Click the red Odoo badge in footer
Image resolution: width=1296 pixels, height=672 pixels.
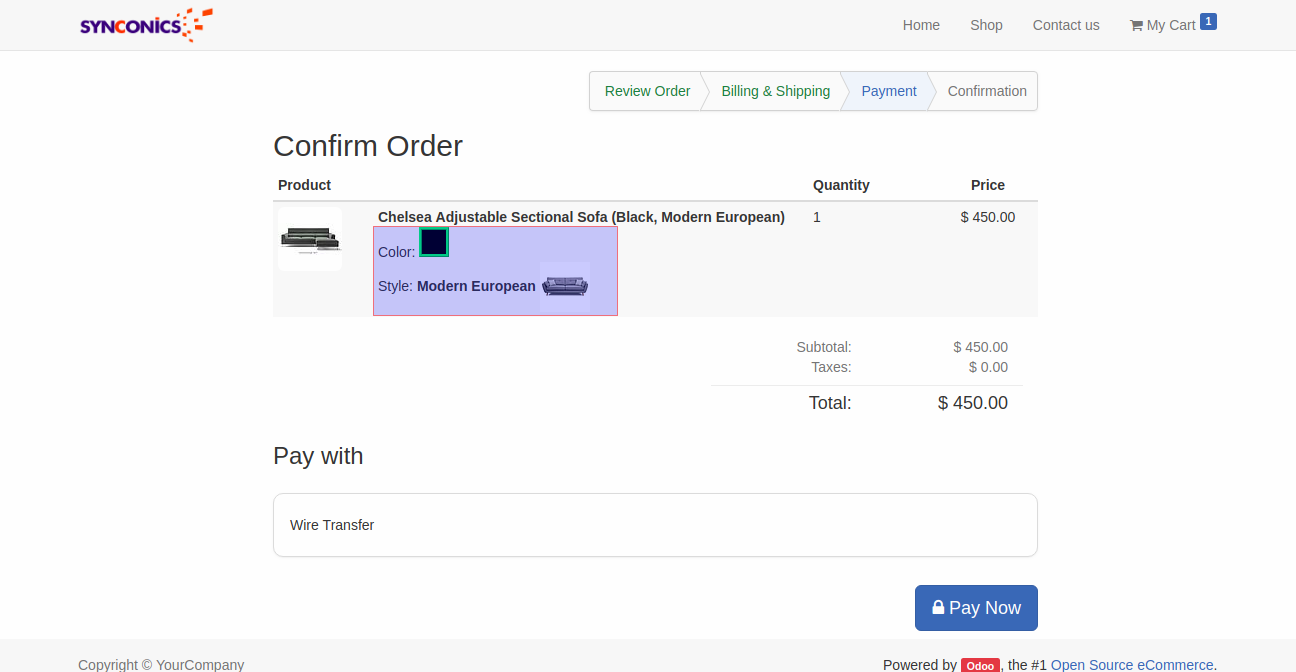(980, 665)
